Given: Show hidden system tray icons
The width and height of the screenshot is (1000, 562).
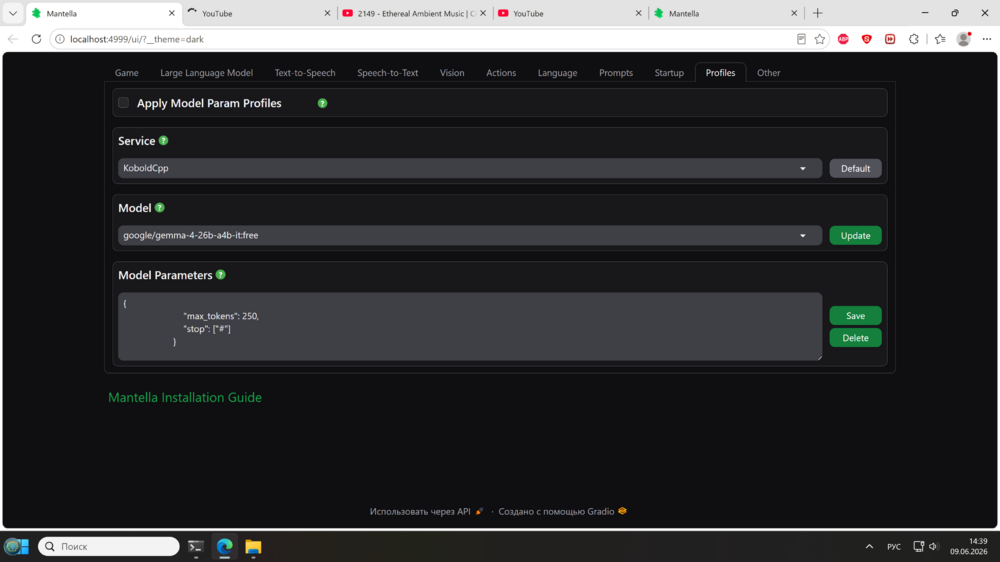Looking at the screenshot, I should [869, 547].
